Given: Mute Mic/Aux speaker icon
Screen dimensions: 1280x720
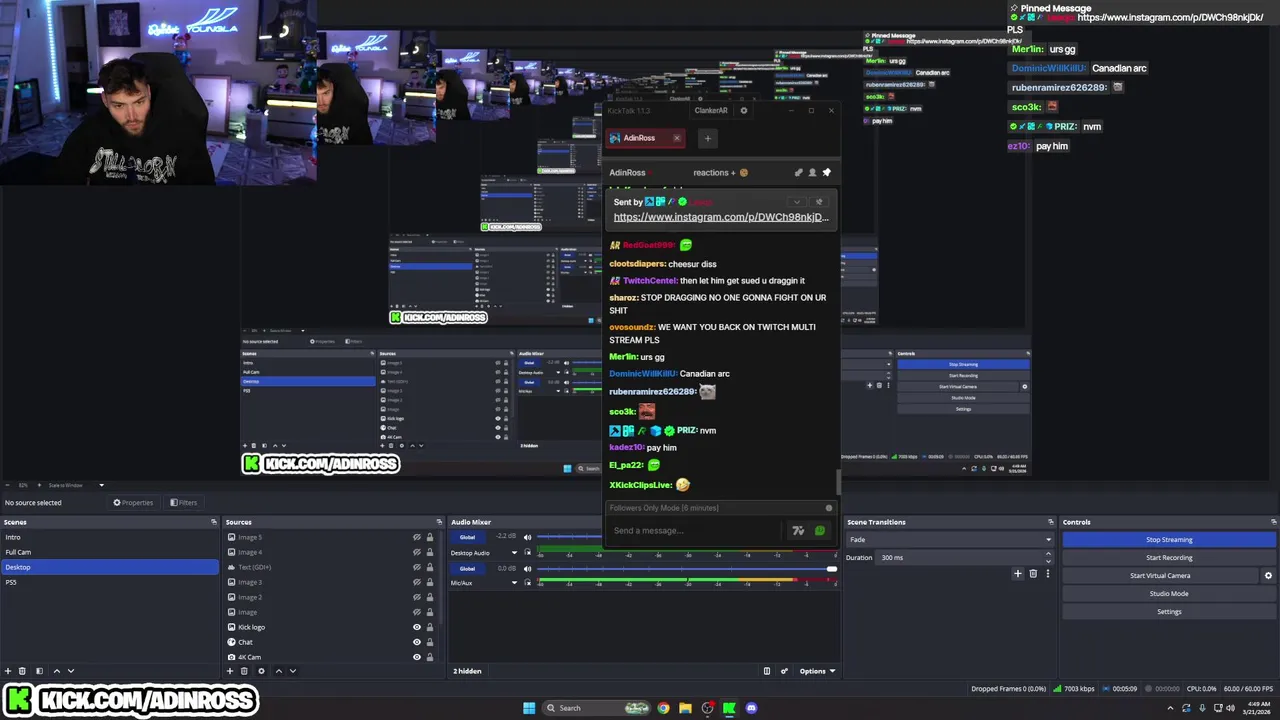Looking at the screenshot, I should point(527,568).
